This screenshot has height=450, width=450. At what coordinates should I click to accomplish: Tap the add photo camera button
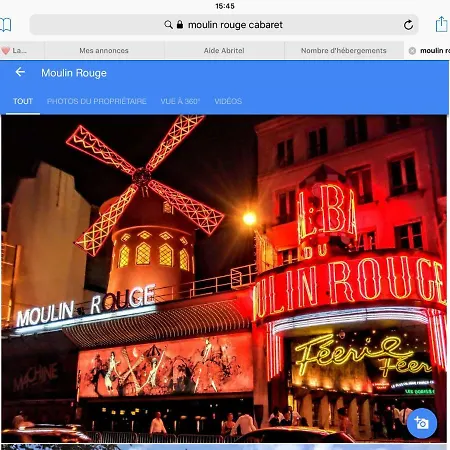[422, 423]
